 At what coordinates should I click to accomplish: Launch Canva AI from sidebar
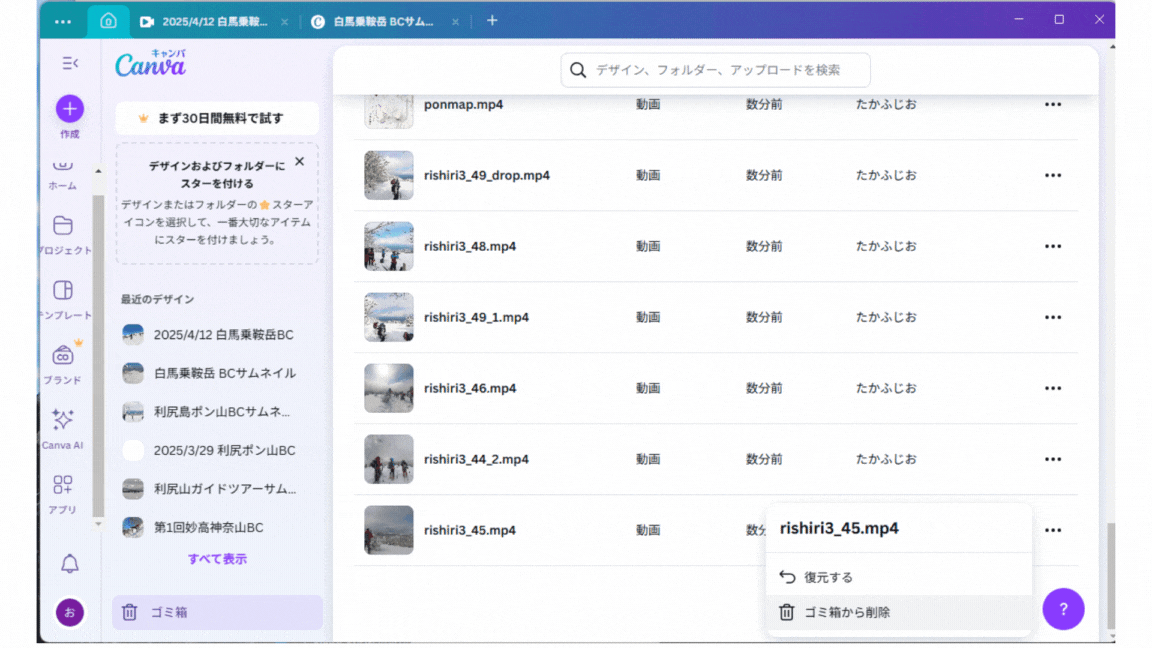[x=63, y=420]
